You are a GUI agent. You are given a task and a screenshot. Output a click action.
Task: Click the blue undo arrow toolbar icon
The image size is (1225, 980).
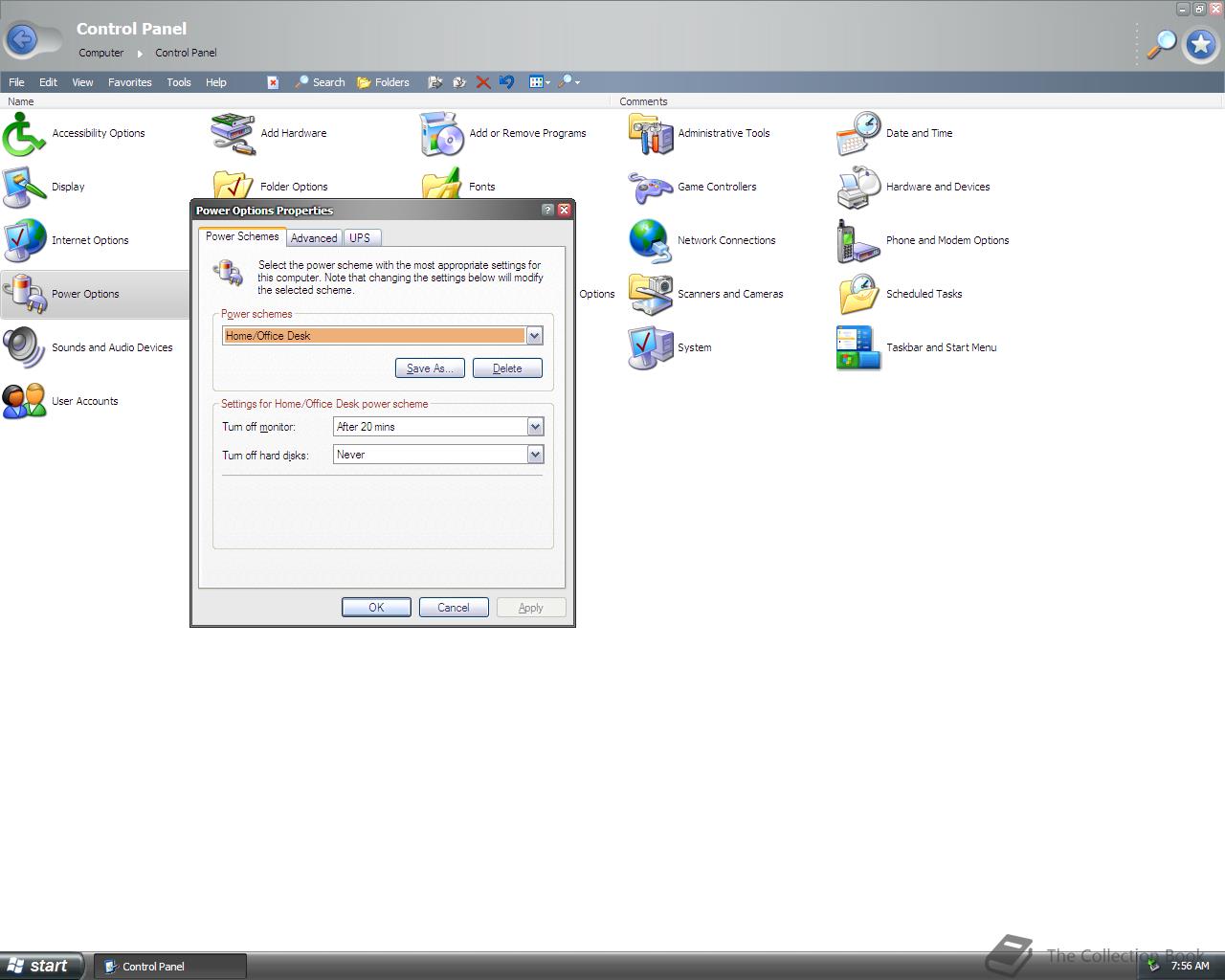pos(506,82)
